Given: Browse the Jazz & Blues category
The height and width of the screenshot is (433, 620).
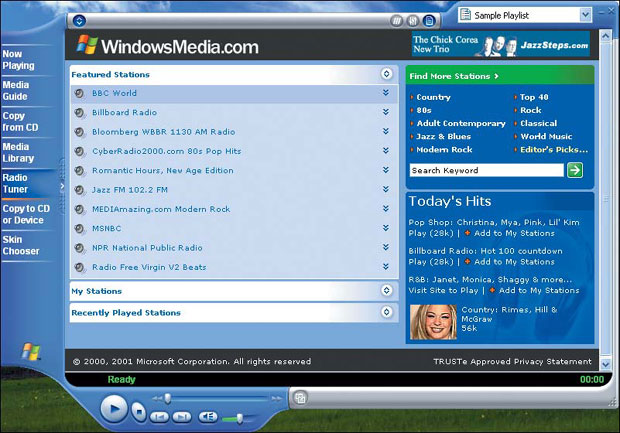Looking at the screenshot, I should pos(443,136).
